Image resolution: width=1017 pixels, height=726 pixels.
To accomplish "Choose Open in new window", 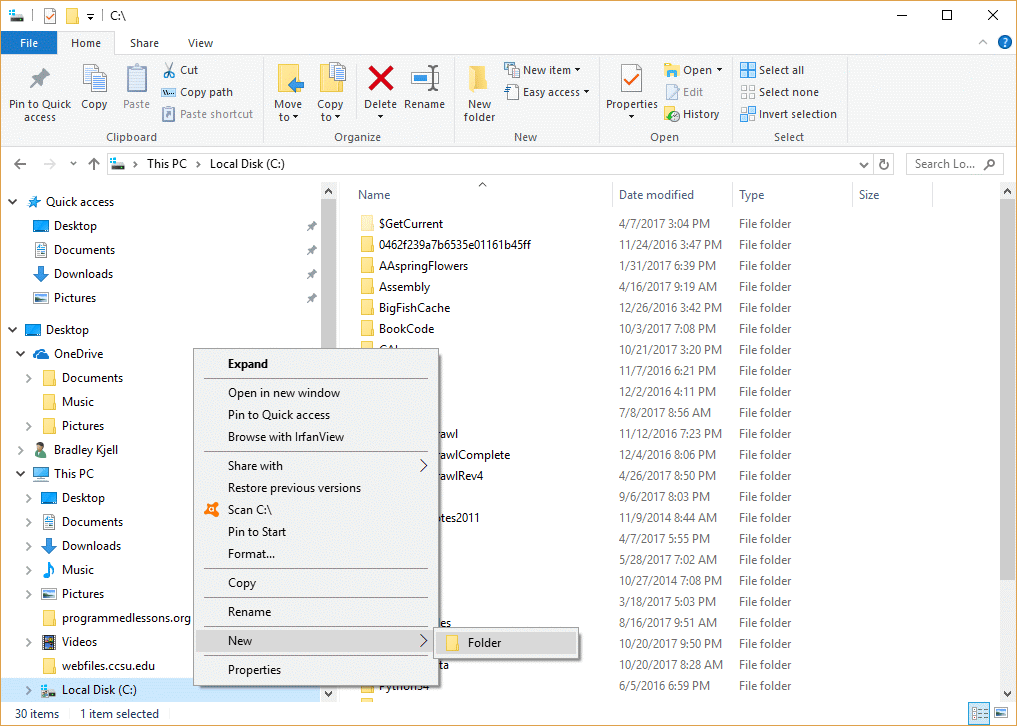I will [316, 393].
